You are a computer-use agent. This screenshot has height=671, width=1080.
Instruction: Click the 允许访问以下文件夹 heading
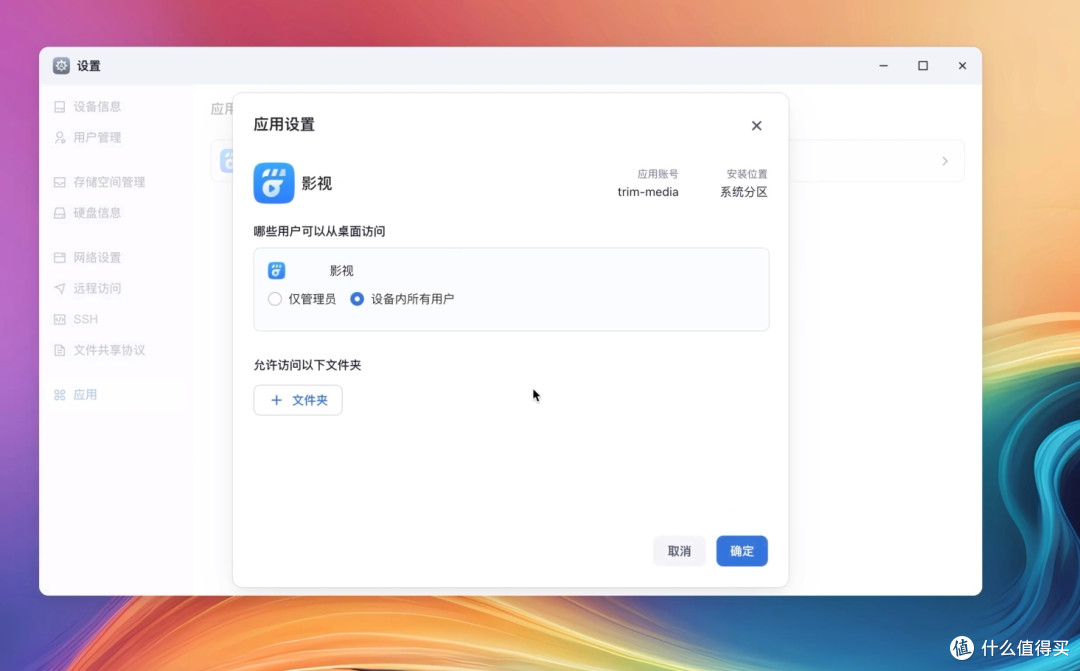tap(307, 365)
